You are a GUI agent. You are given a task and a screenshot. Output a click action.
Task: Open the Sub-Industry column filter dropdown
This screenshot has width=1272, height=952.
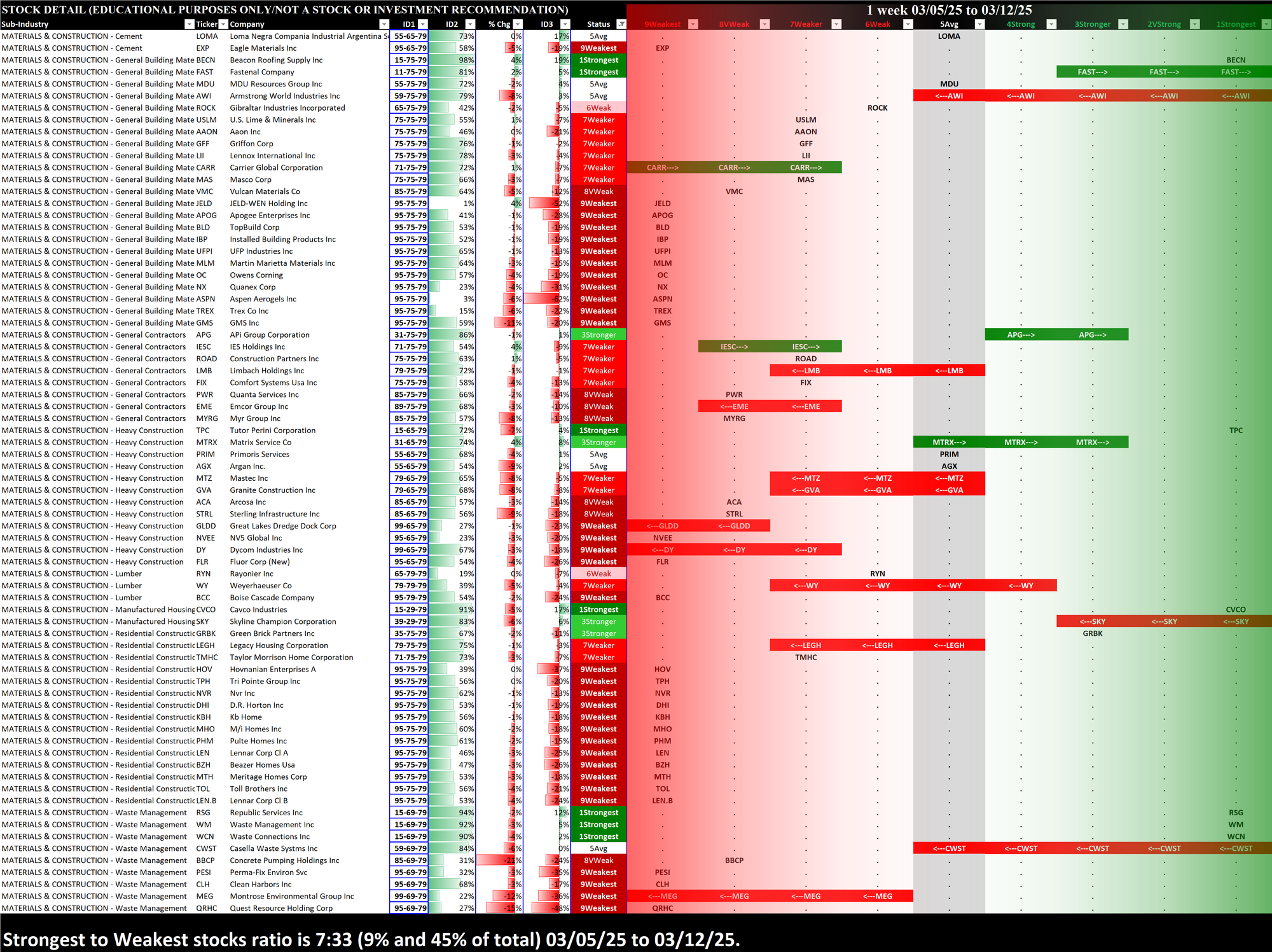click(189, 24)
